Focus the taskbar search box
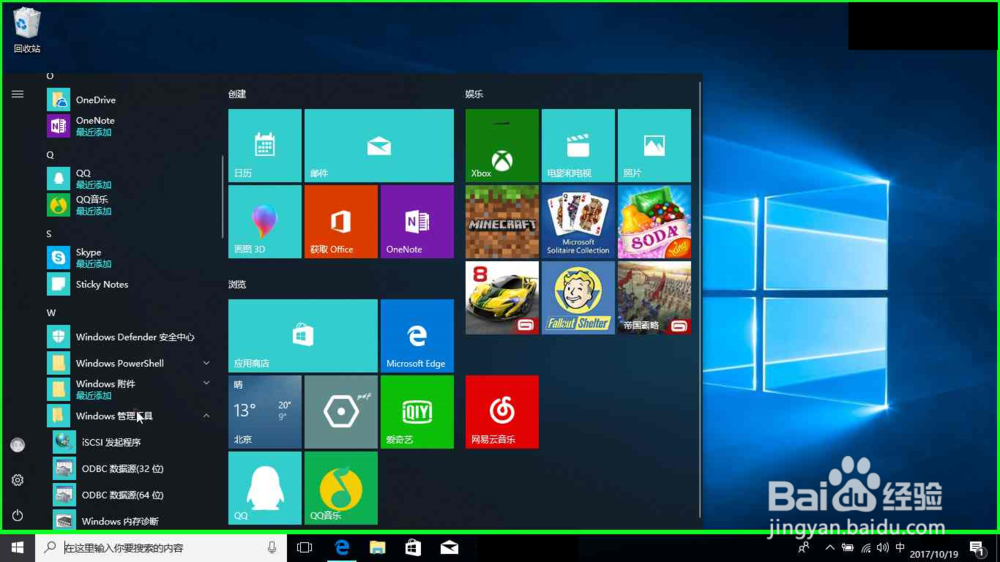 click(161, 547)
